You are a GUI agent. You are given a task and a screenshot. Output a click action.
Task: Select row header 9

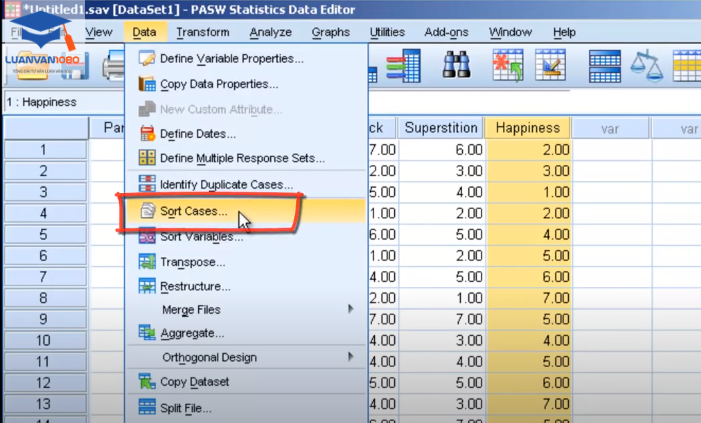[x=45, y=319]
